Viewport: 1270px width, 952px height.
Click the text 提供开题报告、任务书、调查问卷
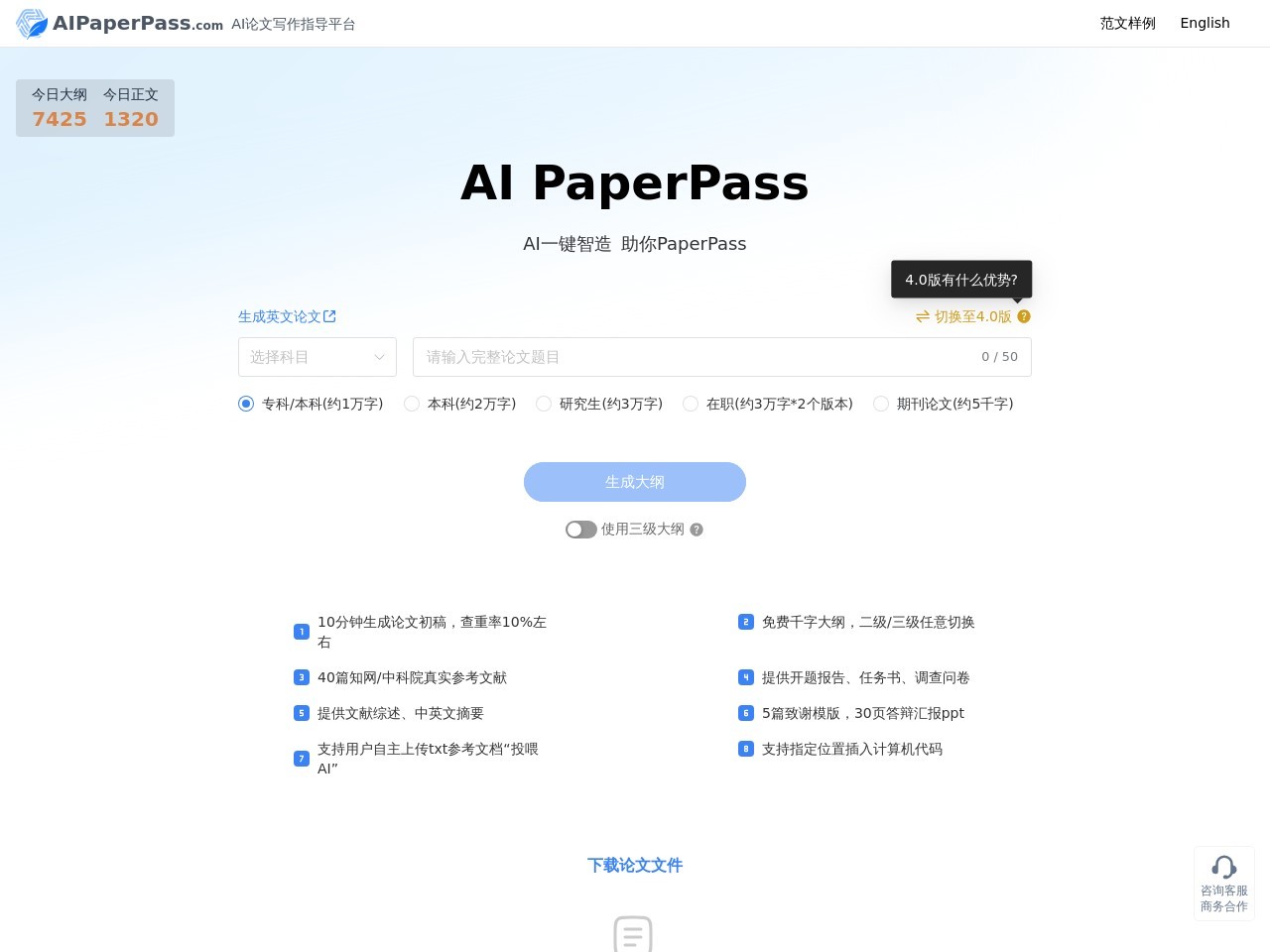coord(866,677)
